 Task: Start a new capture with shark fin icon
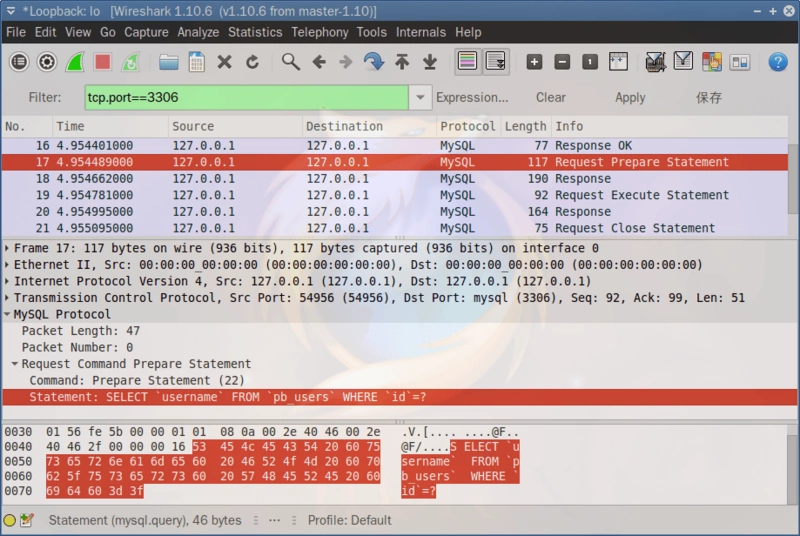click(75, 62)
